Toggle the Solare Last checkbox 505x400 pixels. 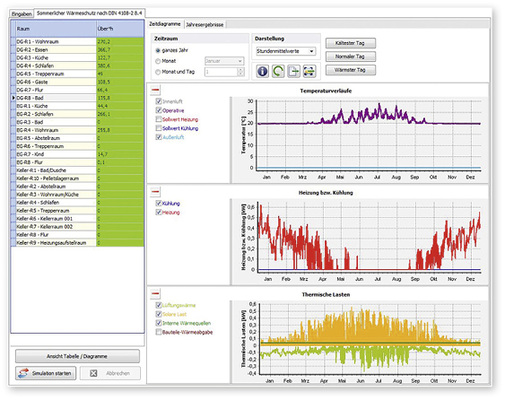tap(159, 314)
